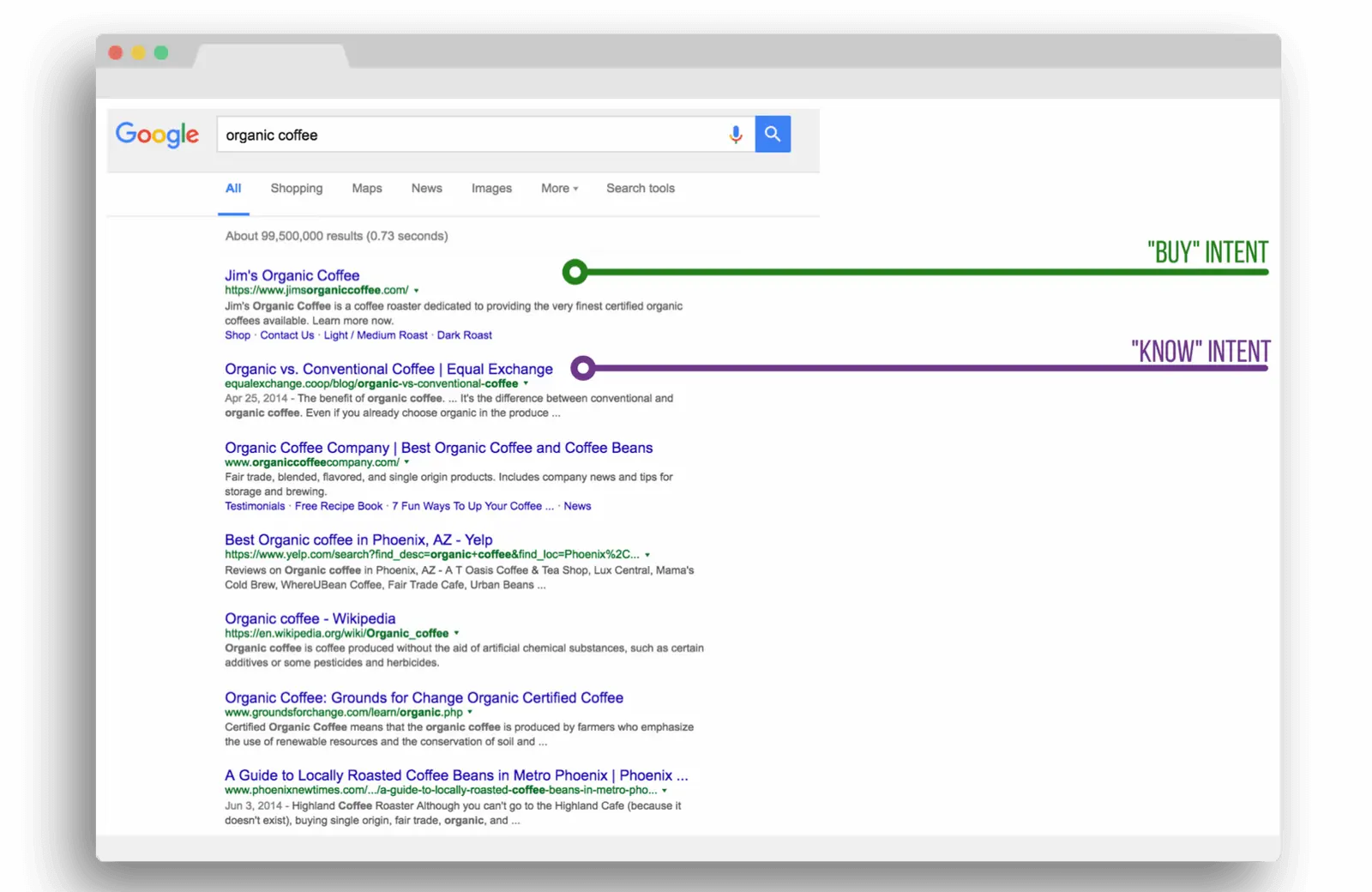Open the Free Recipe Book sitelink
The width and height of the screenshot is (1372, 892).
(339, 506)
